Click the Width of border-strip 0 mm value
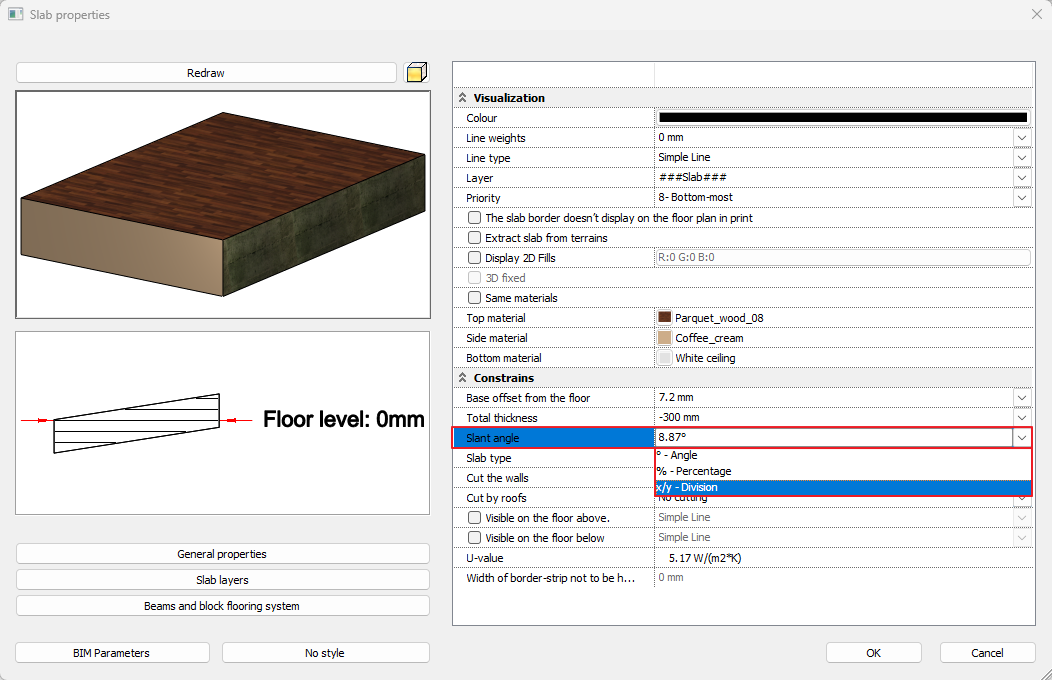The height and width of the screenshot is (680, 1052). [x=671, y=577]
